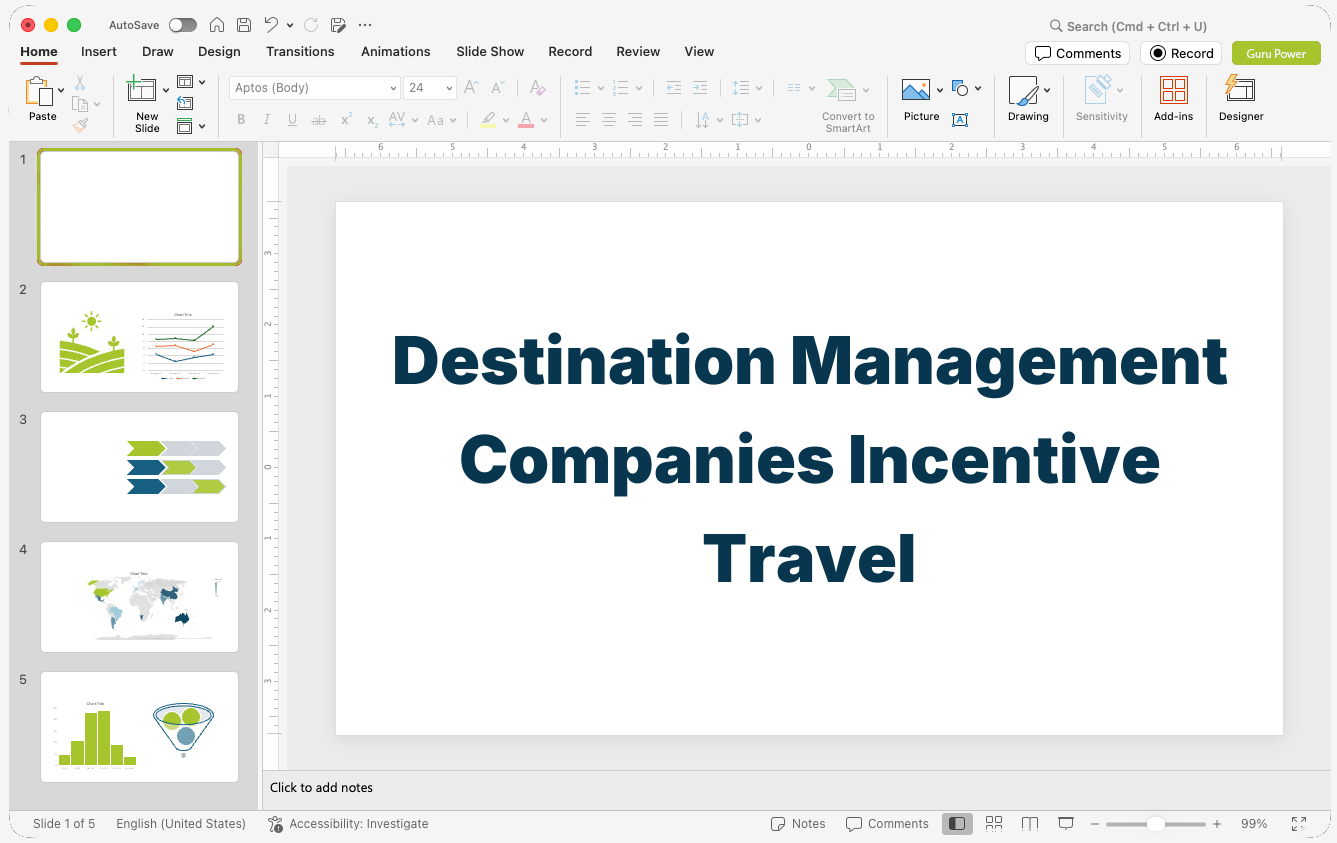Open the Insert tab
This screenshot has height=843, width=1337.
coord(99,51)
